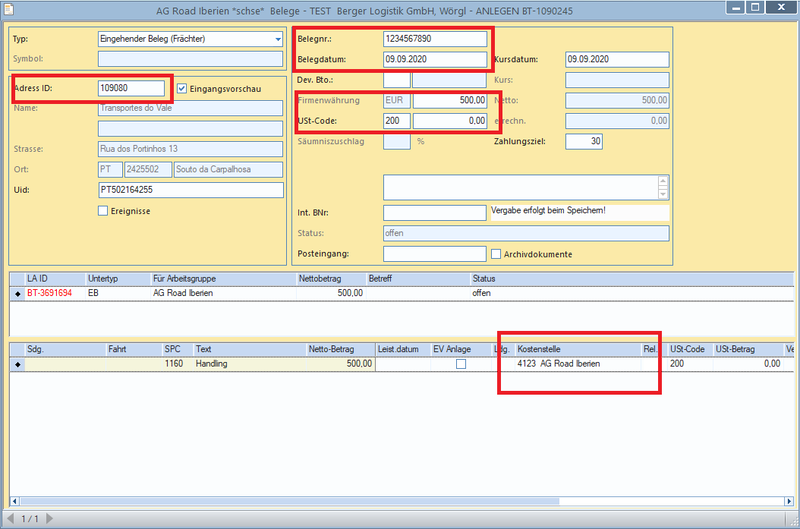Click the Netto-Betrag column header
The height and width of the screenshot is (529, 800).
[340, 349]
